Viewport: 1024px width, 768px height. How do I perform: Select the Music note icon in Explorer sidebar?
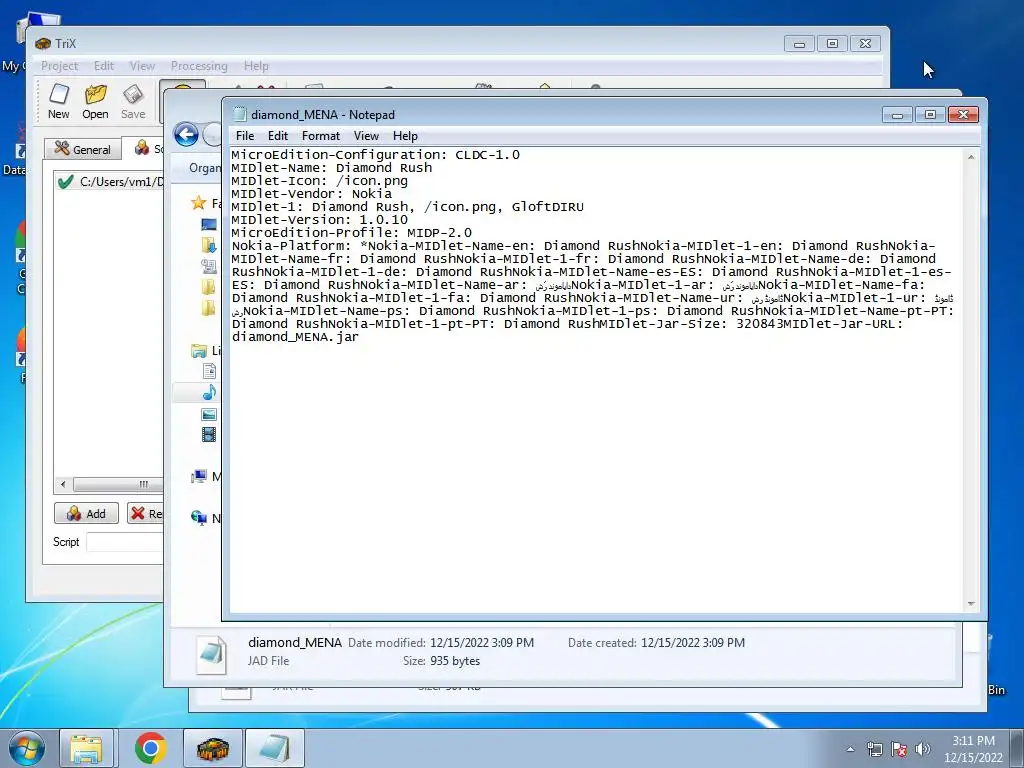point(209,392)
